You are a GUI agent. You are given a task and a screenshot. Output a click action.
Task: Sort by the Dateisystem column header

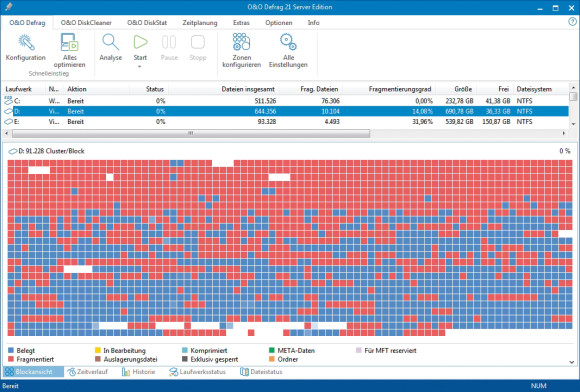click(x=534, y=89)
